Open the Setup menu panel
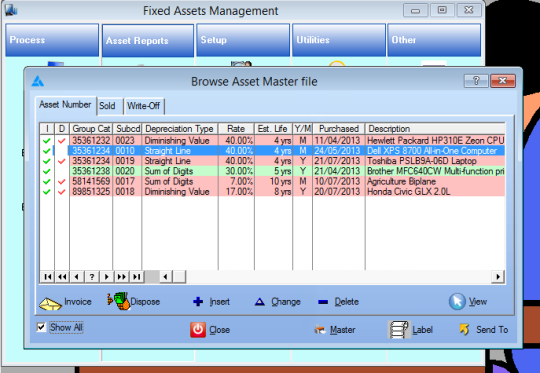Screen dimensions: 540x373 [243, 40]
